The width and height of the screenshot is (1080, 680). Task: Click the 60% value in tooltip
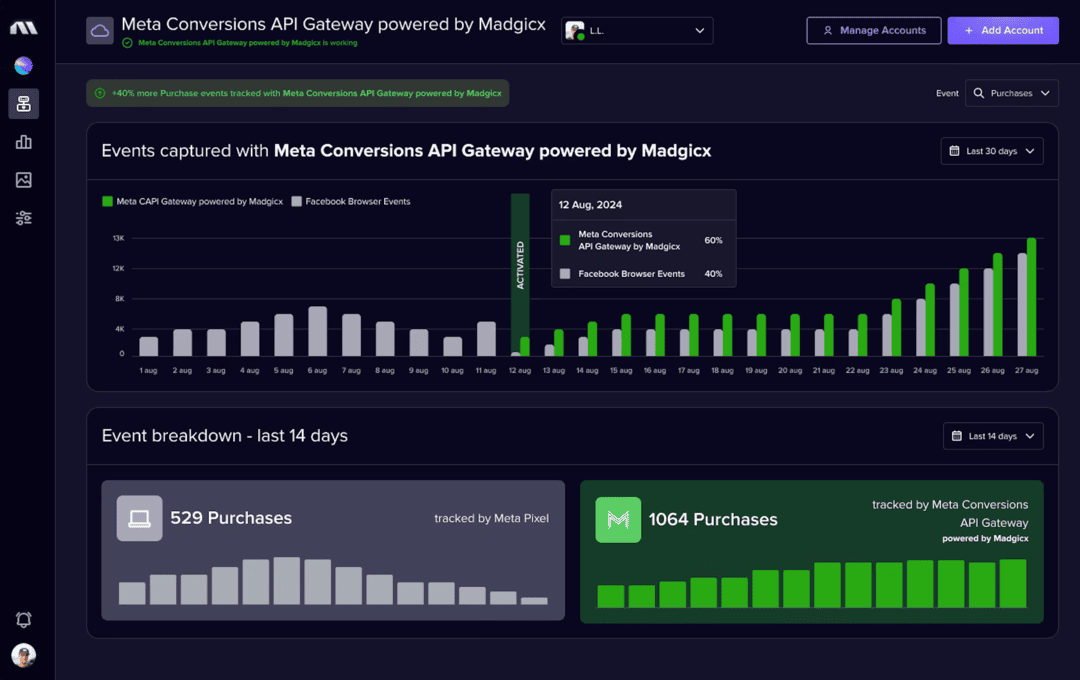[713, 240]
